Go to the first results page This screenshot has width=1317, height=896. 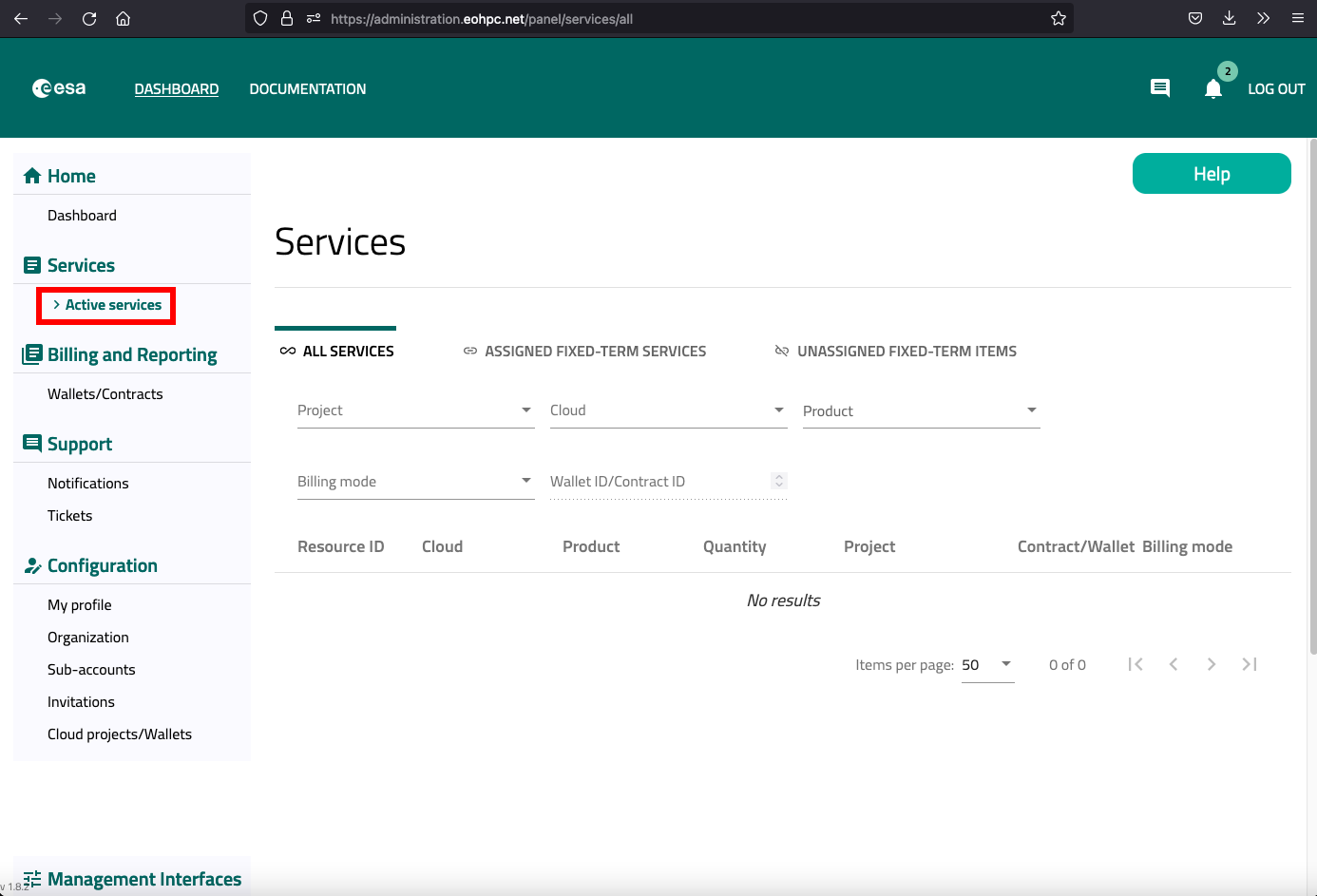1136,664
